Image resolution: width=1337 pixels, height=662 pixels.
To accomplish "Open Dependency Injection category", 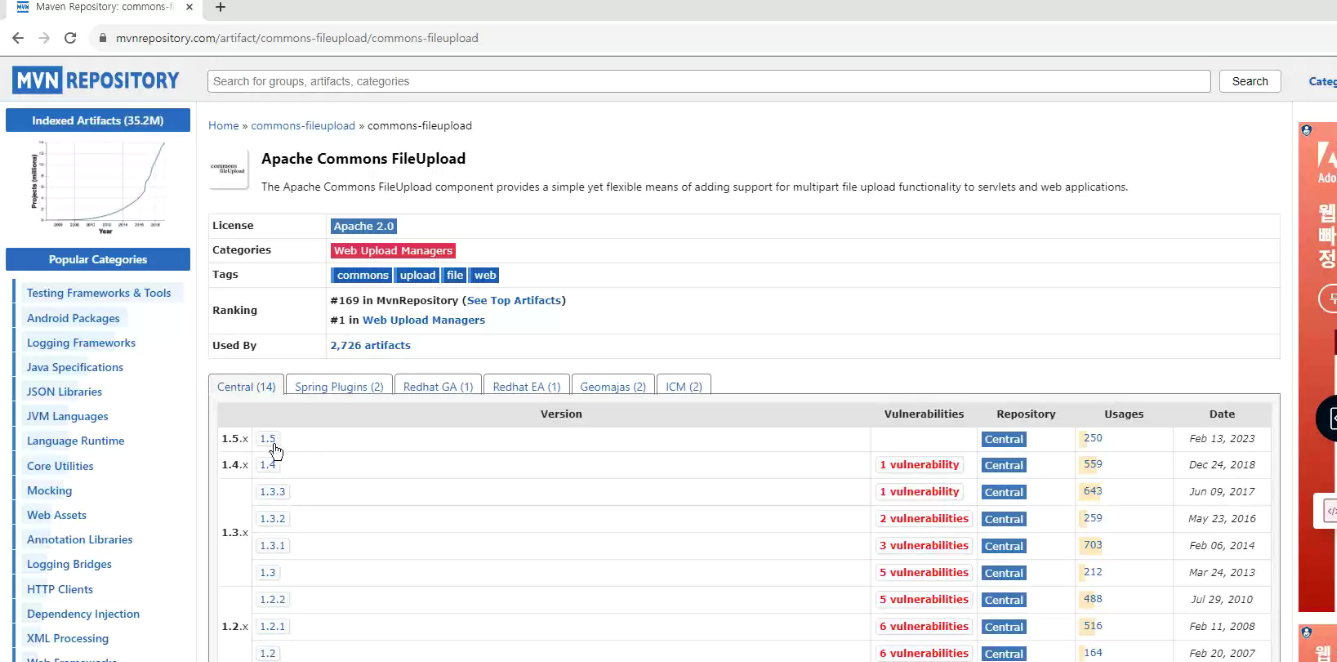I will (x=83, y=614).
